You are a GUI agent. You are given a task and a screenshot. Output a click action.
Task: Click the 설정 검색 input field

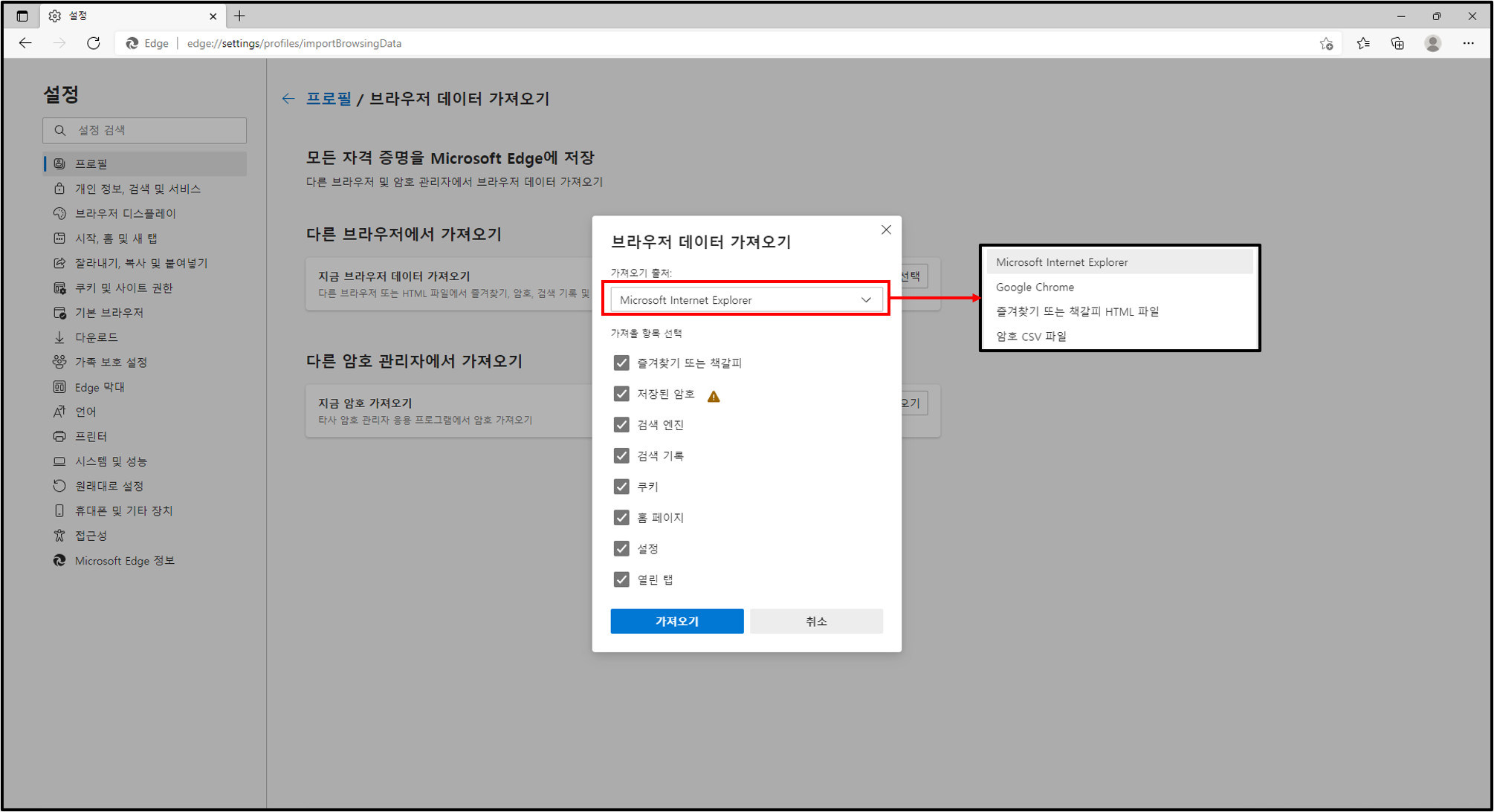[x=145, y=130]
